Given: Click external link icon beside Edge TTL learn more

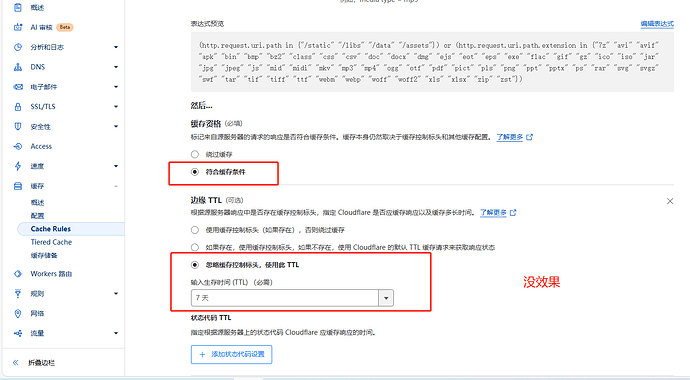Looking at the screenshot, I should [x=513, y=212].
